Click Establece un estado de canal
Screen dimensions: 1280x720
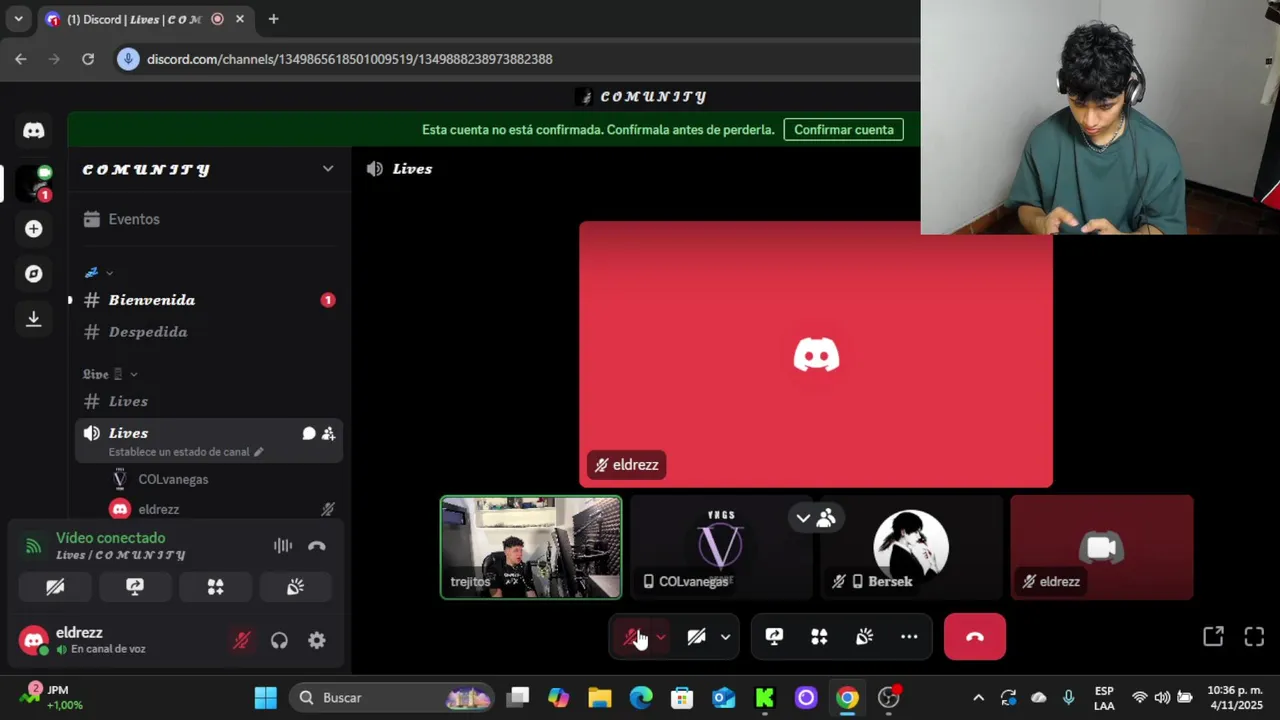pyautogui.click(x=179, y=452)
